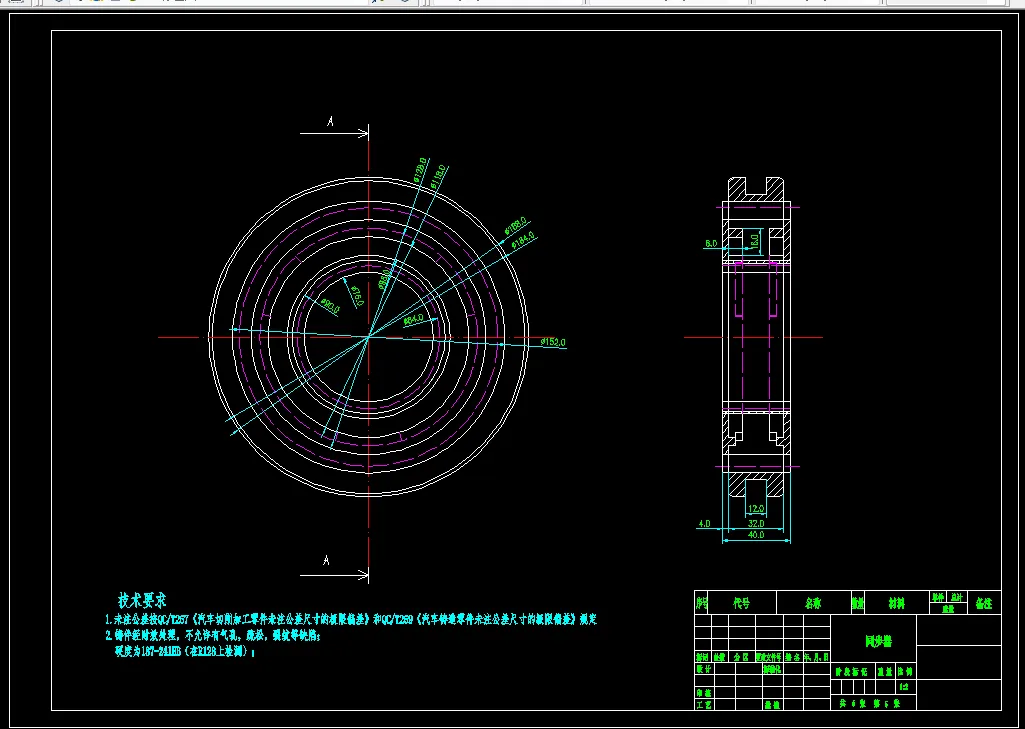1025x729 pixels.
Task: Click the 设计 label in title block
Action: tap(703, 669)
